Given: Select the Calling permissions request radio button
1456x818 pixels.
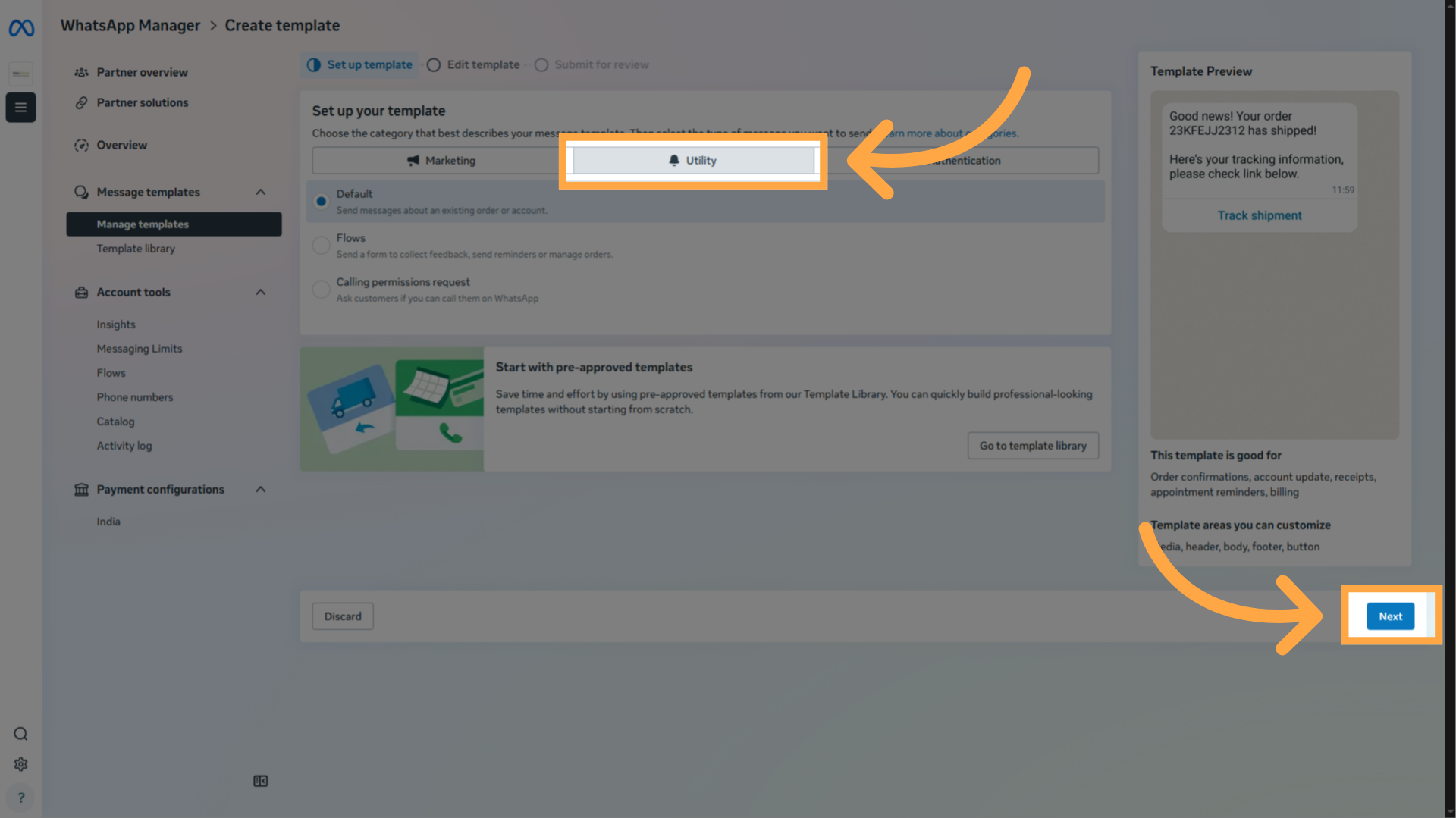Looking at the screenshot, I should pos(321,290).
